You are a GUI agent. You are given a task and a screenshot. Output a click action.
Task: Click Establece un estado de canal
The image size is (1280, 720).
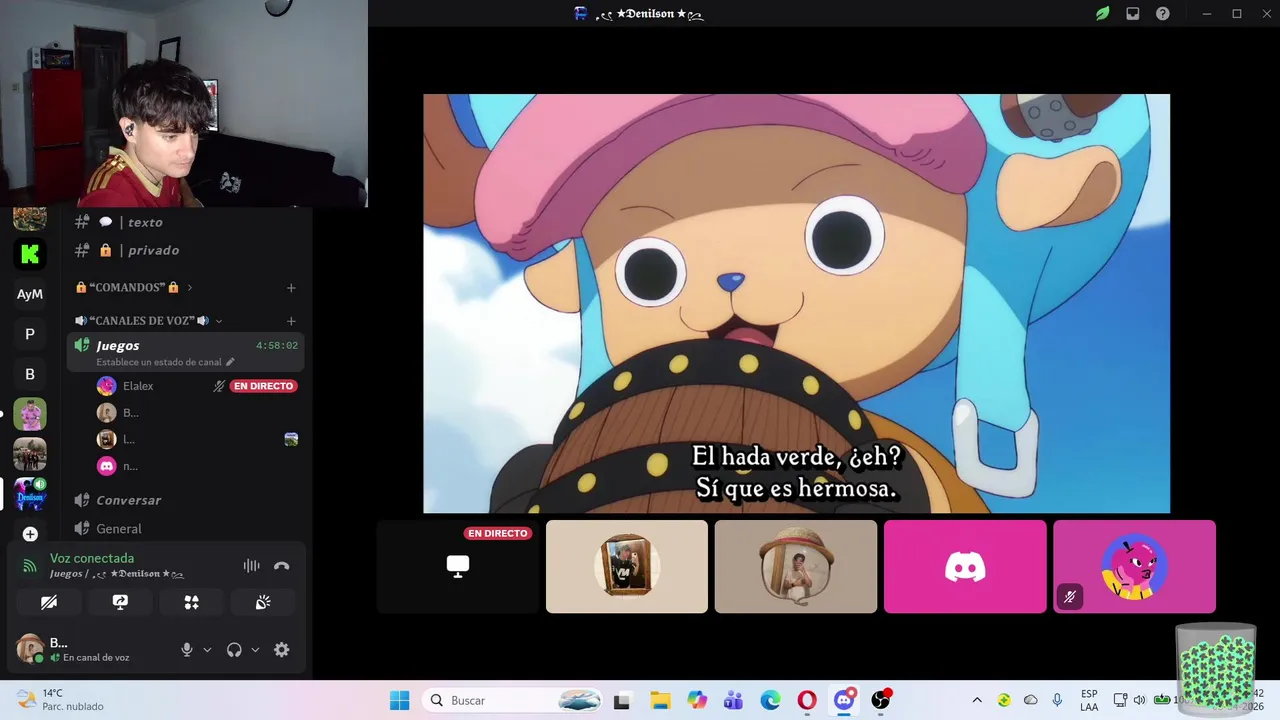pyautogui.click(x=159, y=362)
